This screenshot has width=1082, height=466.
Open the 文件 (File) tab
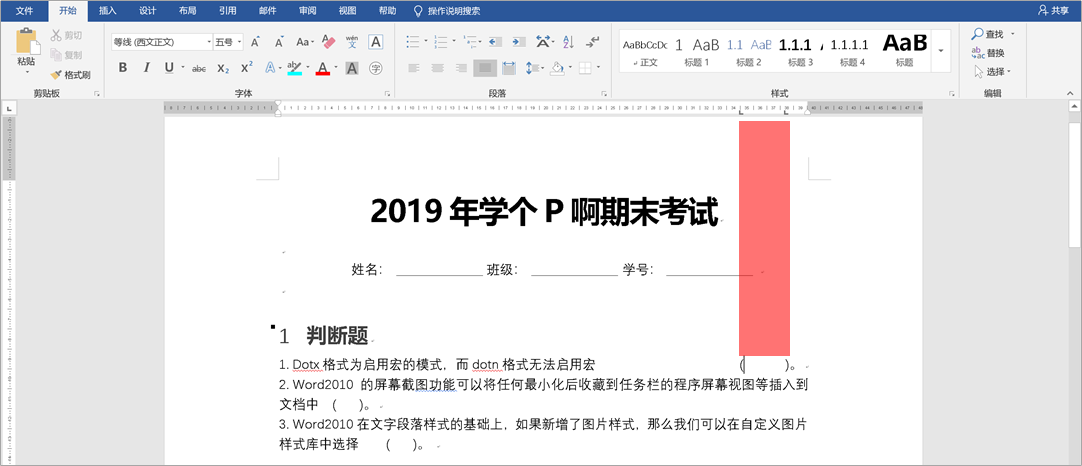pyautogui.click(x=24, y=10)
